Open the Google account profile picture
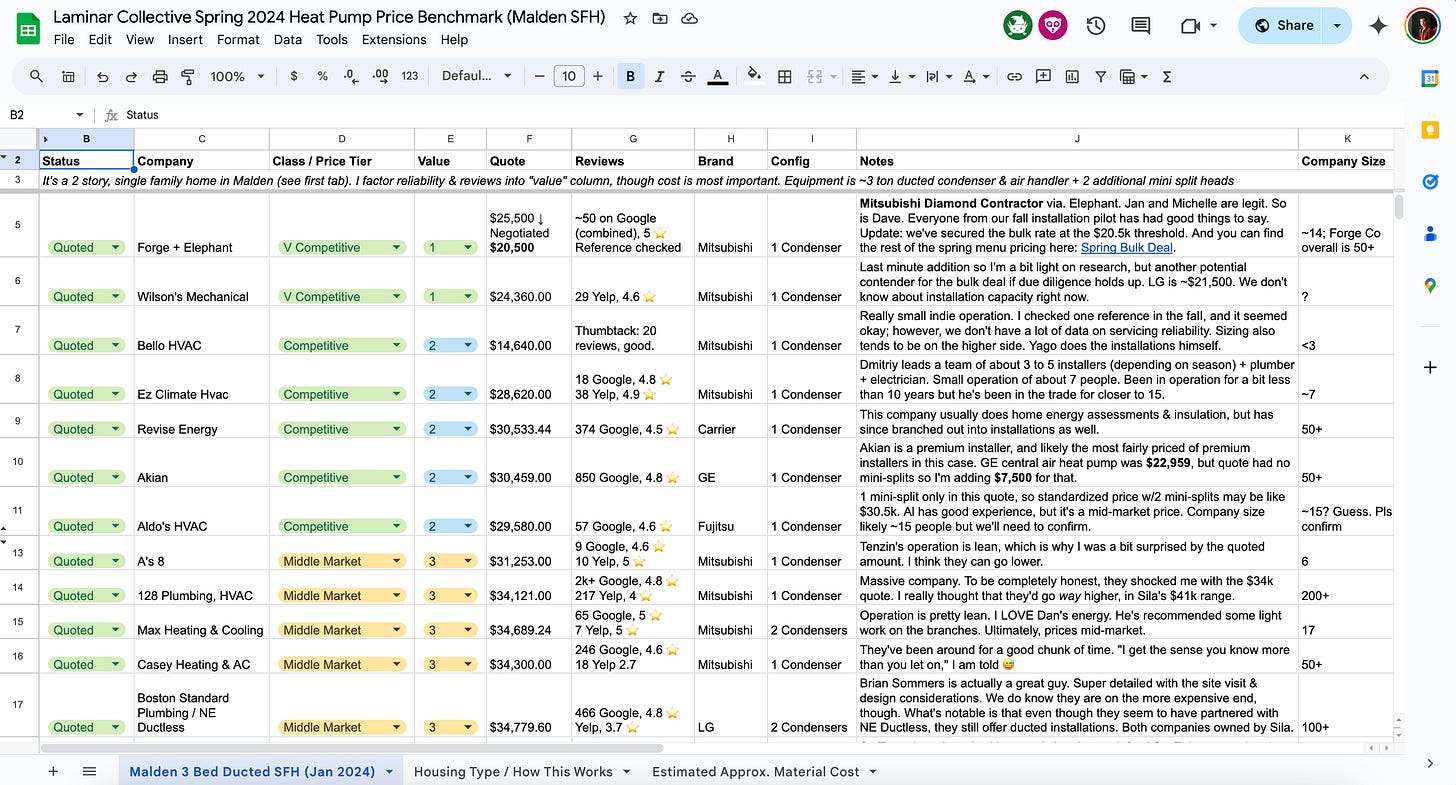Image resolution: width=1456 pixels, height=785 pixels. pyautogui.click(x=1422, y=26)
